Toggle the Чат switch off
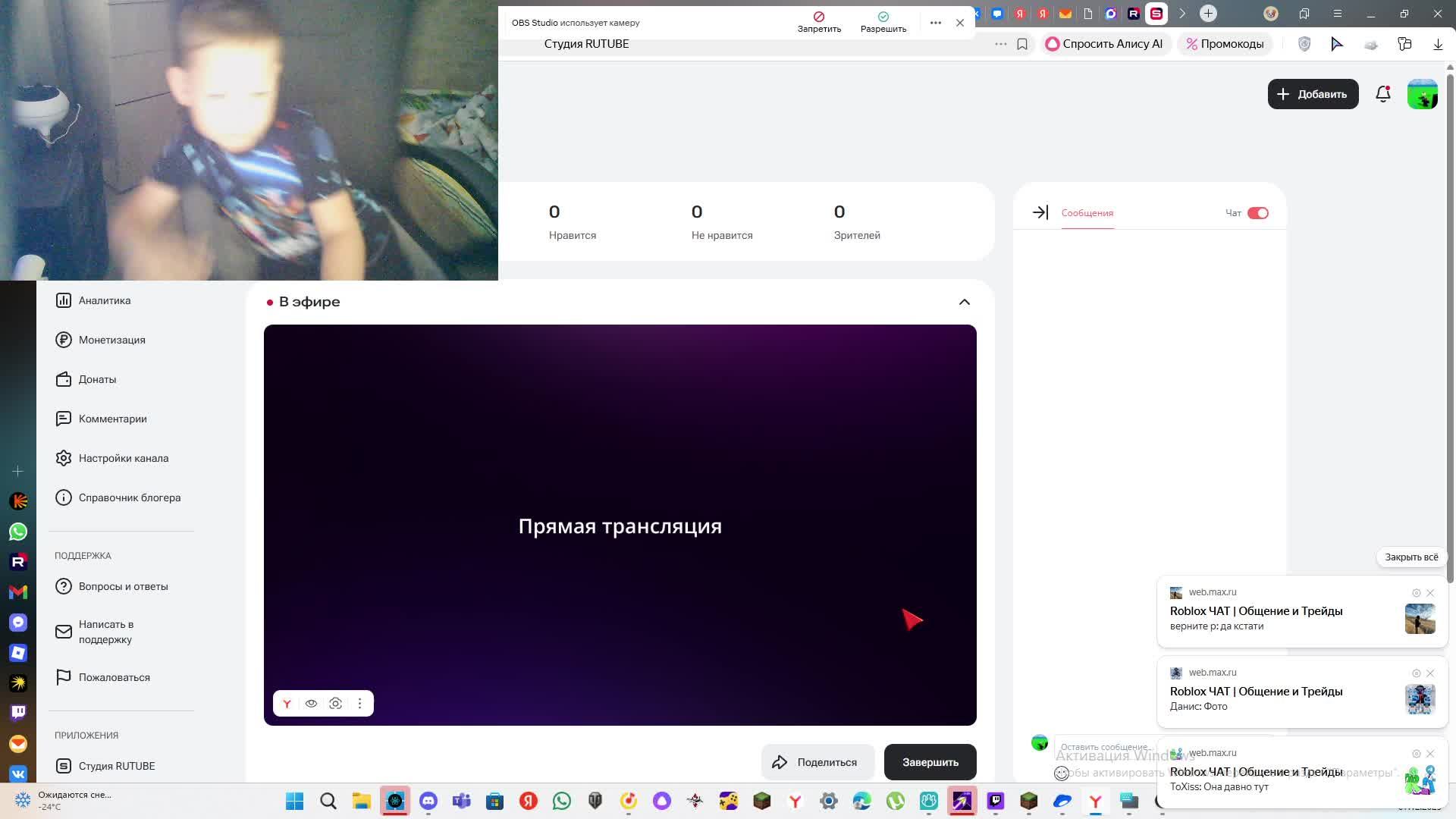The height and width of the screenshot is (819, 1456). [x=1257, y=213]
